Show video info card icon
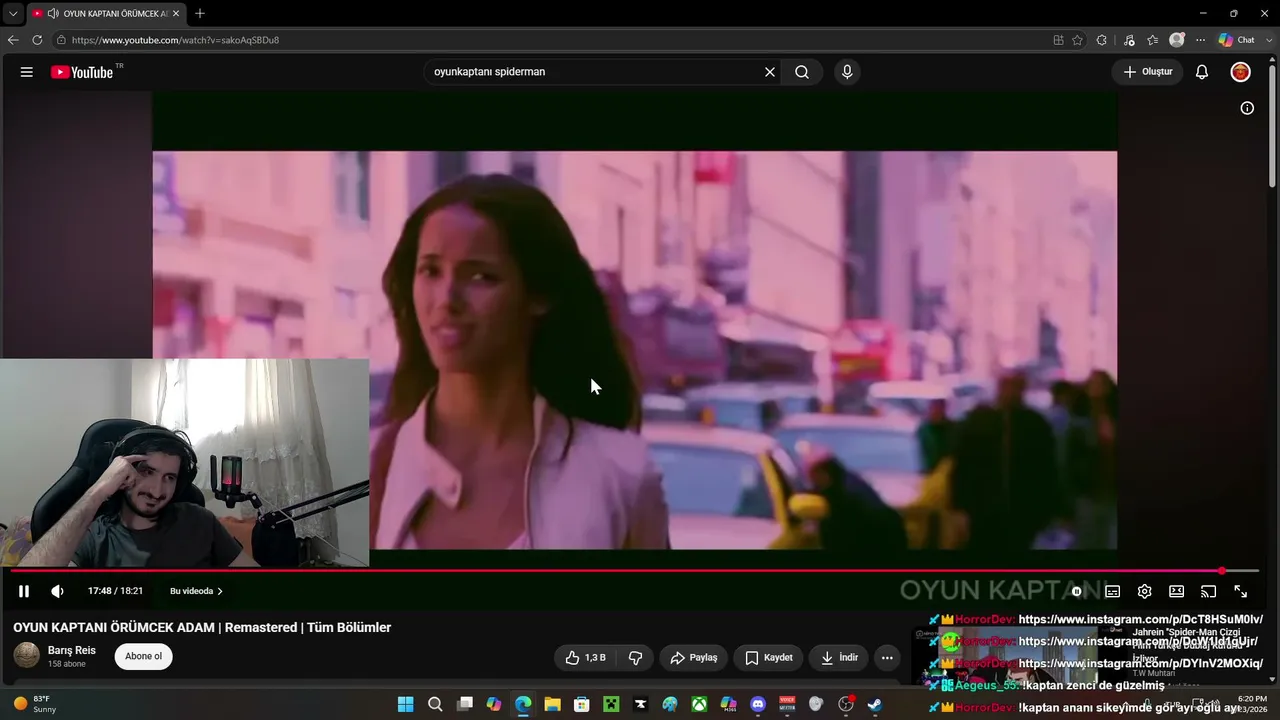Image resolution: width=1280 pixels, height=720 pixels. click(1247, 108)
